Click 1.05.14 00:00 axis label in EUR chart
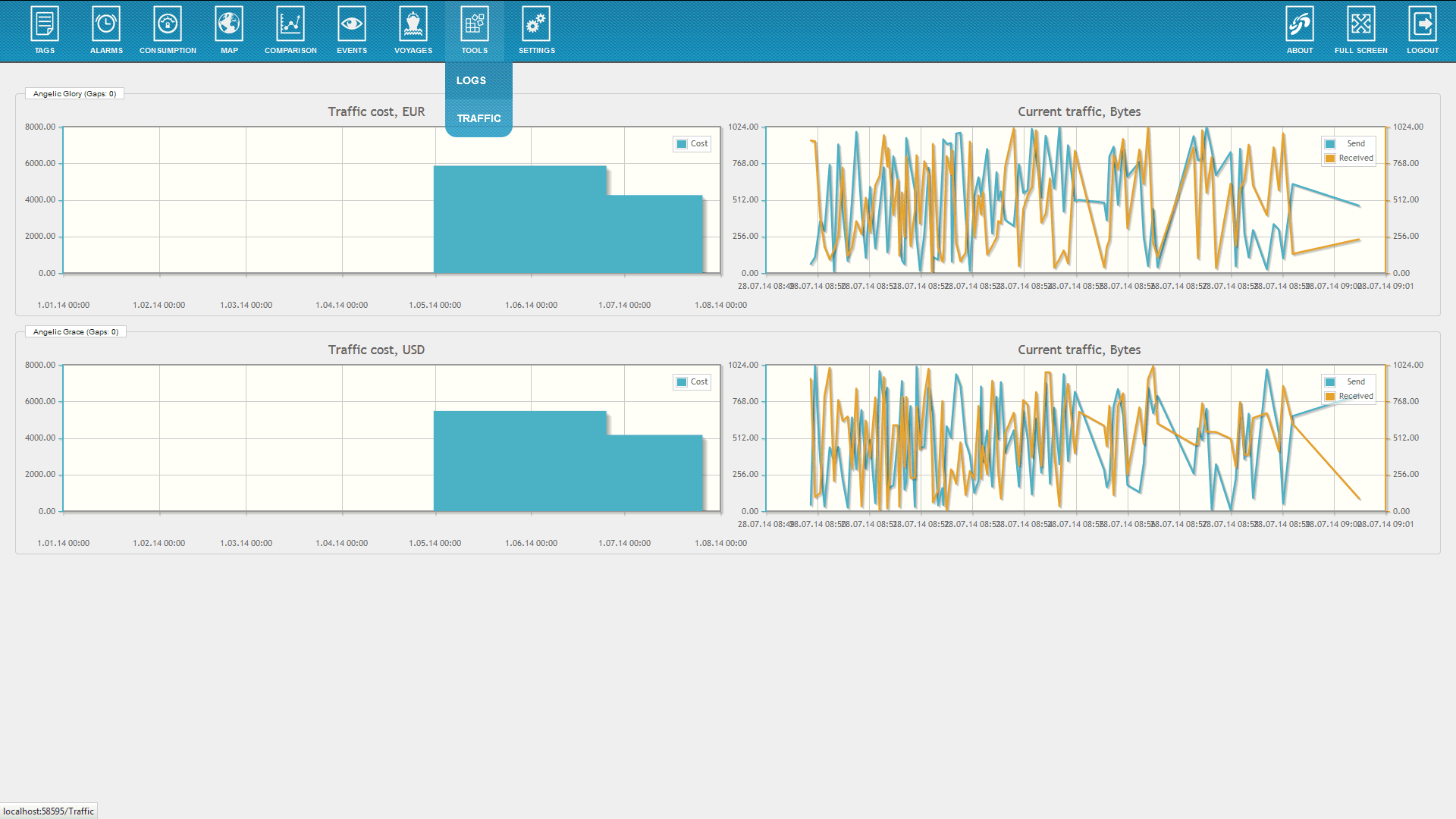Image resolution: width=1456 pixels, height=819 pixels. 435,306
